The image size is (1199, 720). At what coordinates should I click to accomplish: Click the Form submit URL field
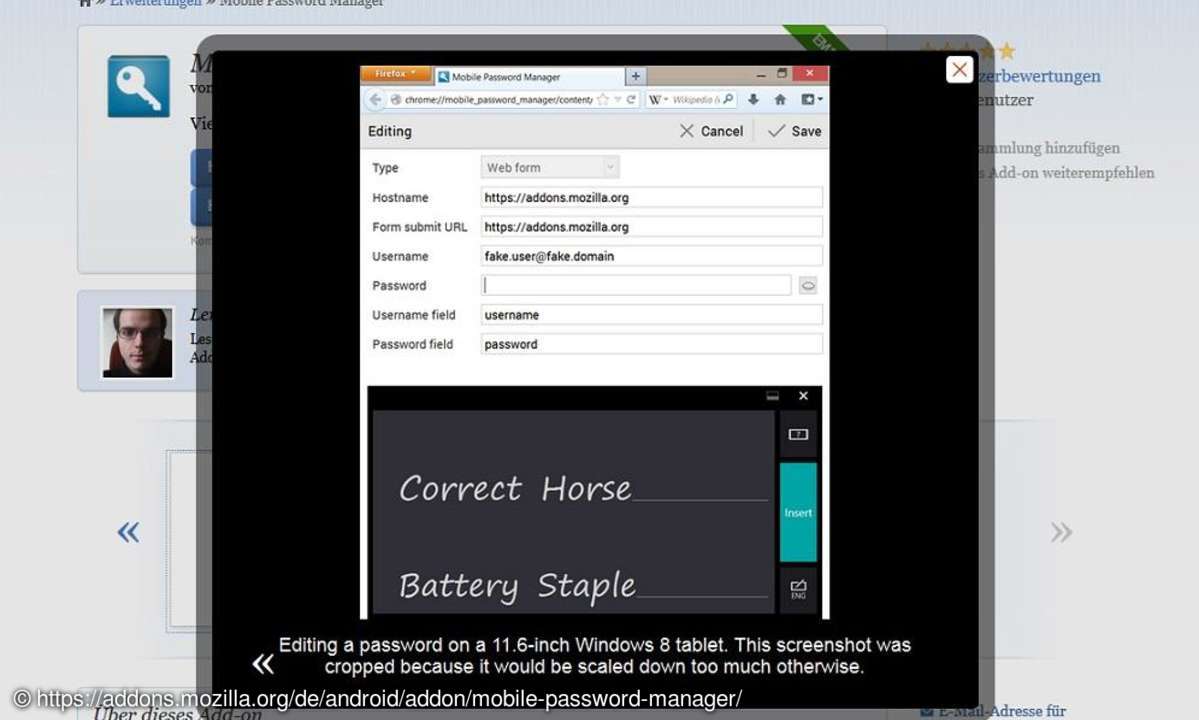[x=651, y=227]
